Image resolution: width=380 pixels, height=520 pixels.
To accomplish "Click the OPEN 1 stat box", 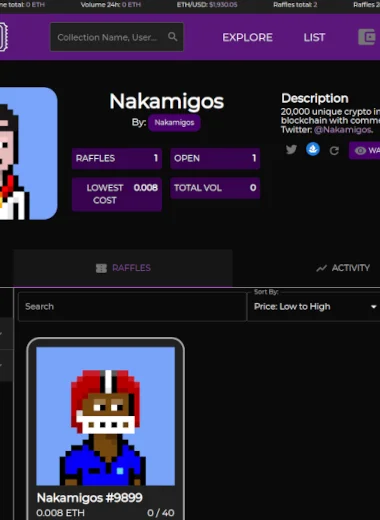I will tap(215, 158).
